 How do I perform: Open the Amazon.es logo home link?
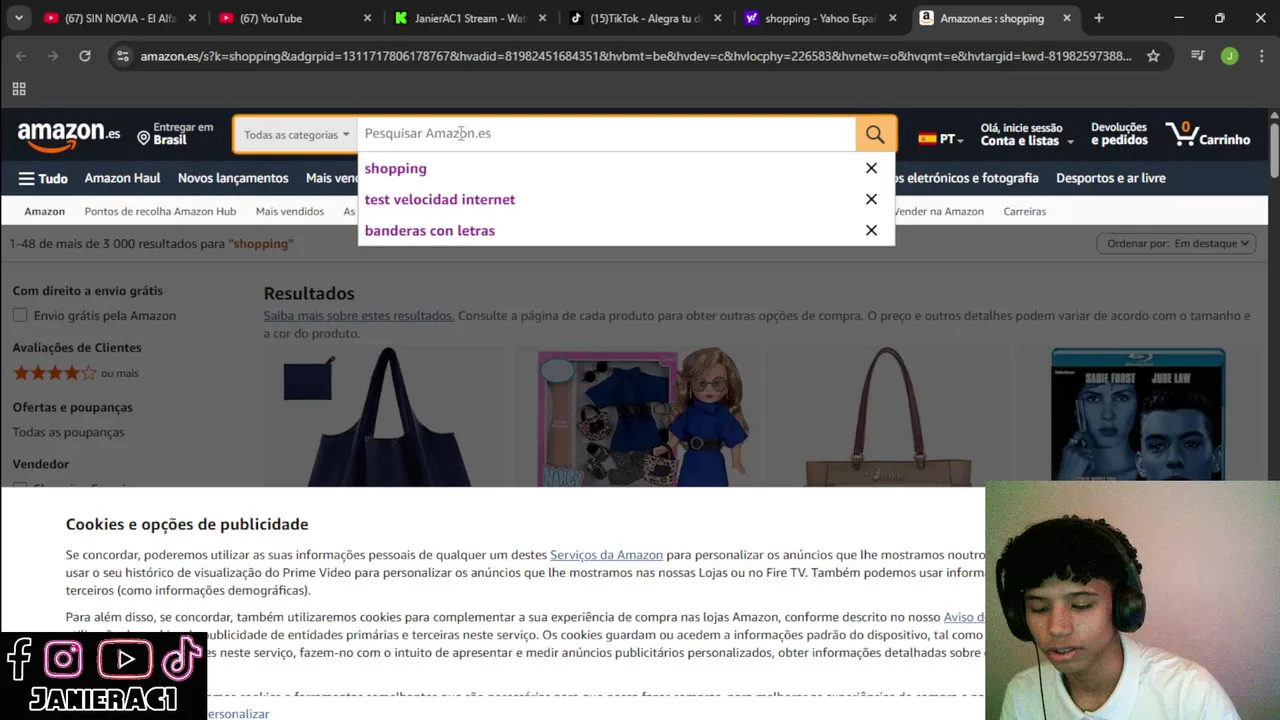click(x=69, y=135)
